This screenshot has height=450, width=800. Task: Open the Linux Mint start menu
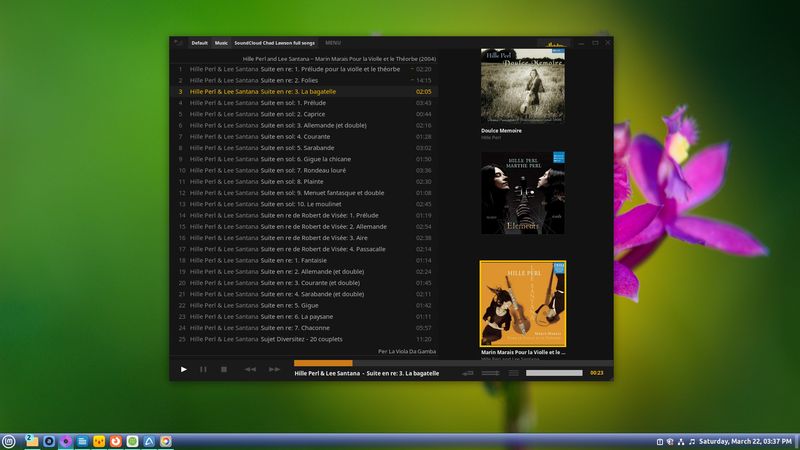(9, 441)
